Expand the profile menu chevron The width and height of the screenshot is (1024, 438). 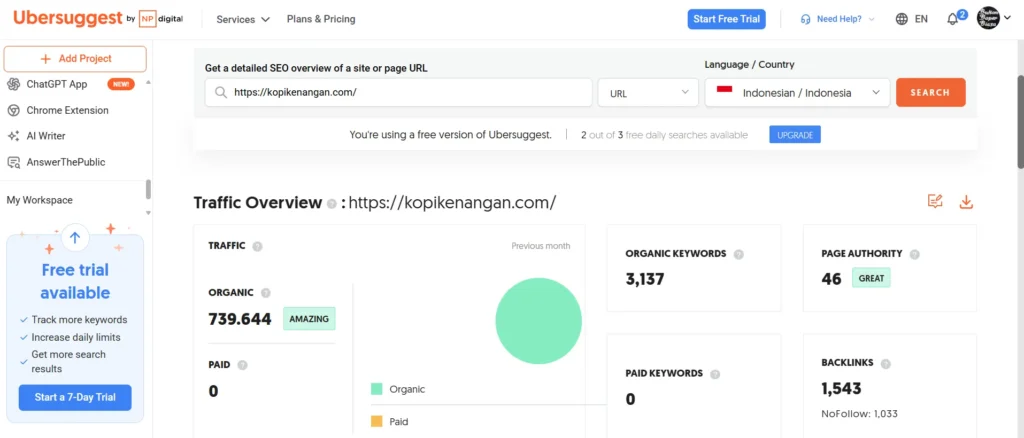pyautogui.click(x=1007, y=18)
